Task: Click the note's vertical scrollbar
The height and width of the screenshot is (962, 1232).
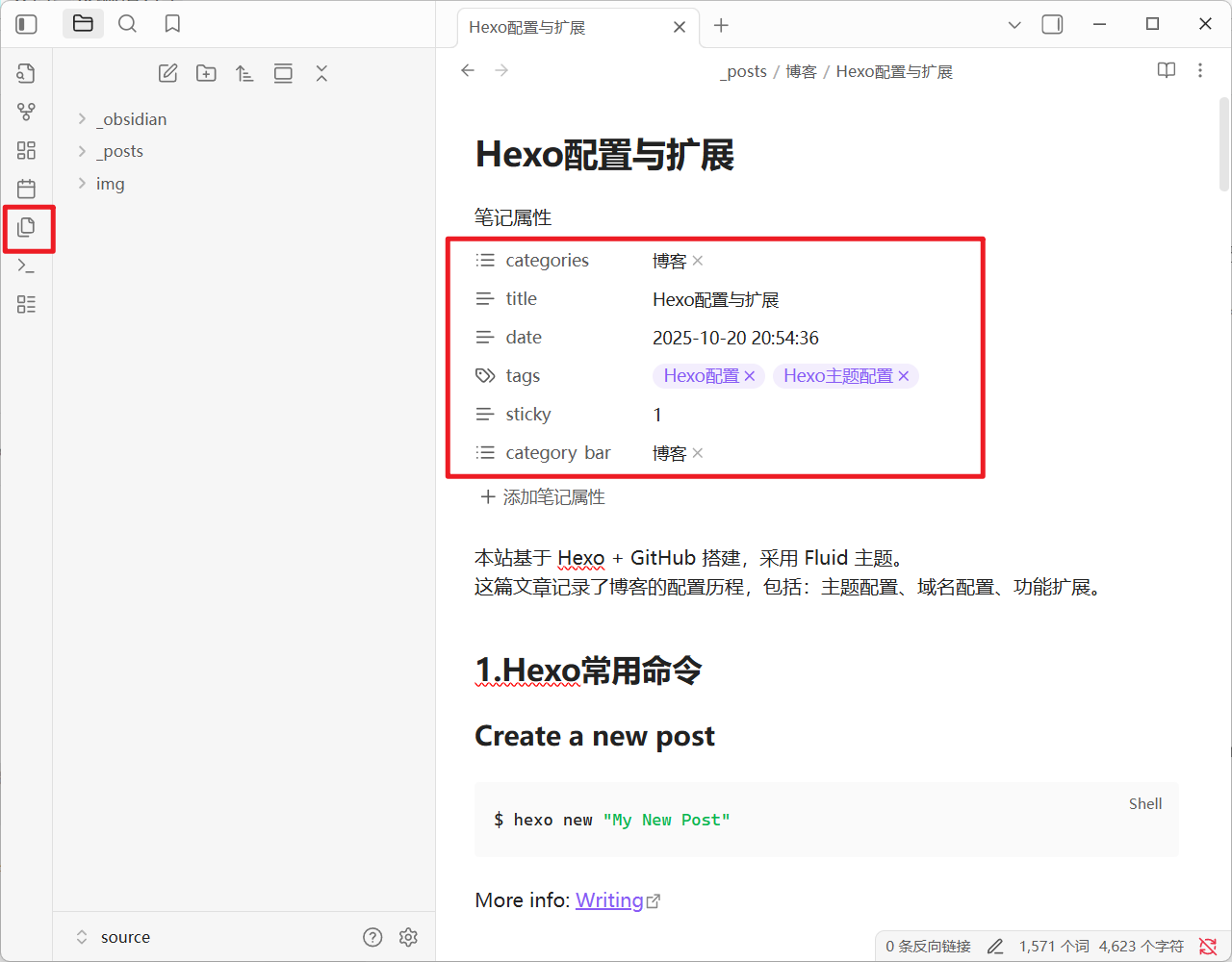Action: click(x=1224, y=144)
